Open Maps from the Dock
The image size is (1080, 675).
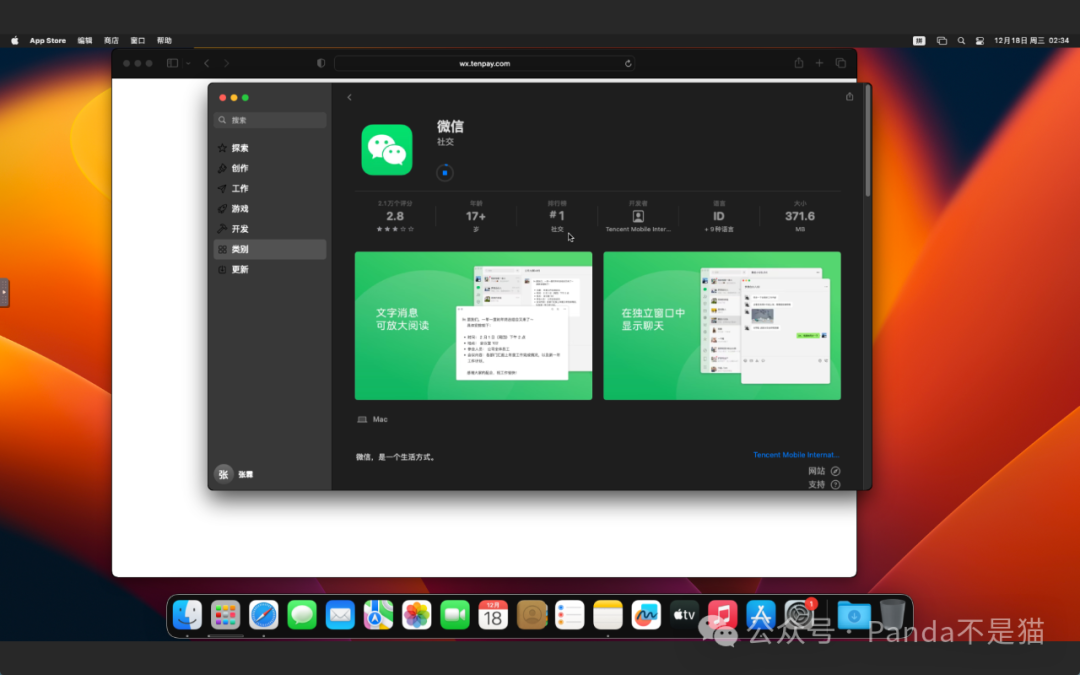[378, 615]
